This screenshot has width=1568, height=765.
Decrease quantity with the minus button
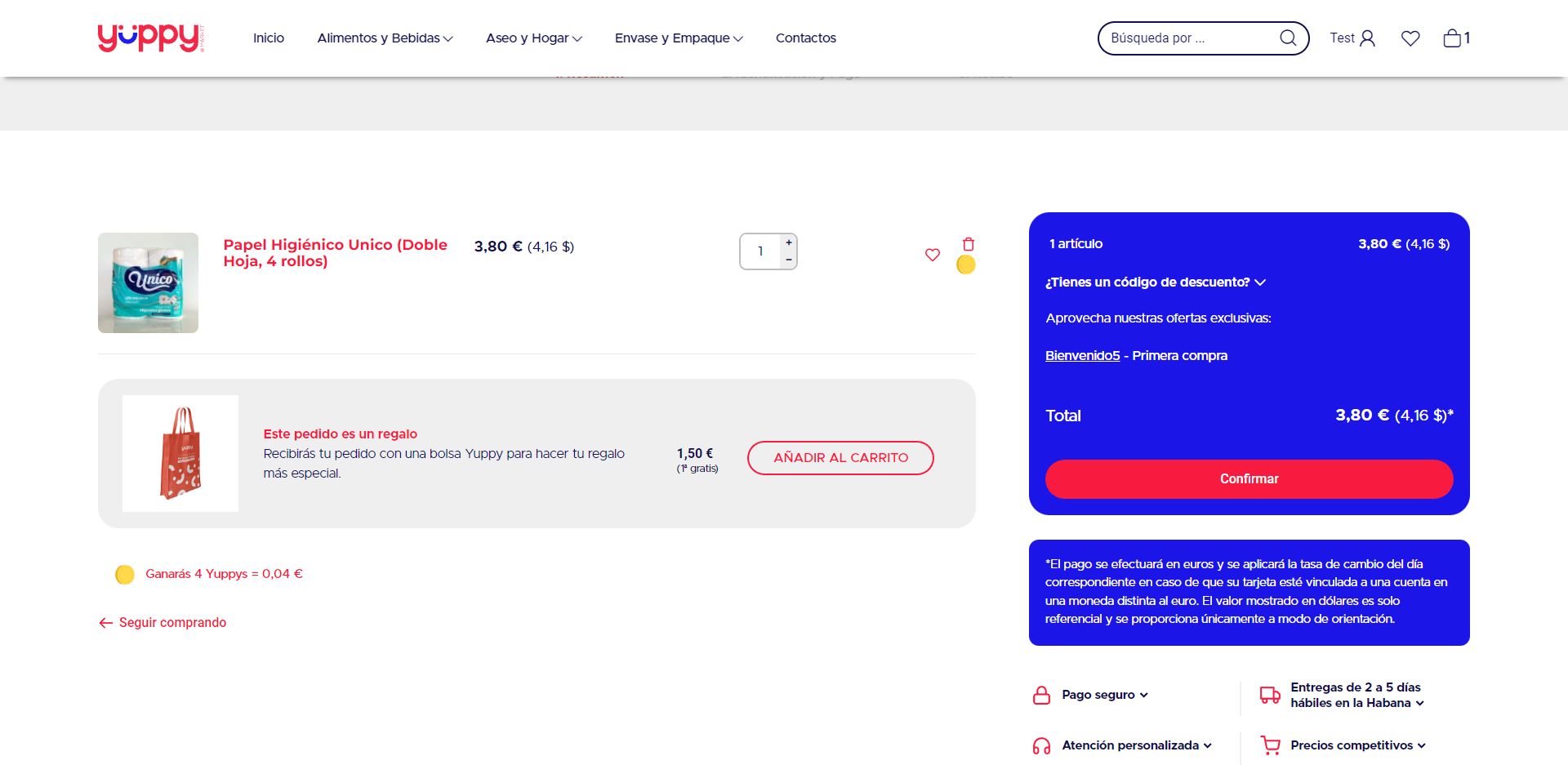point(789,260)
